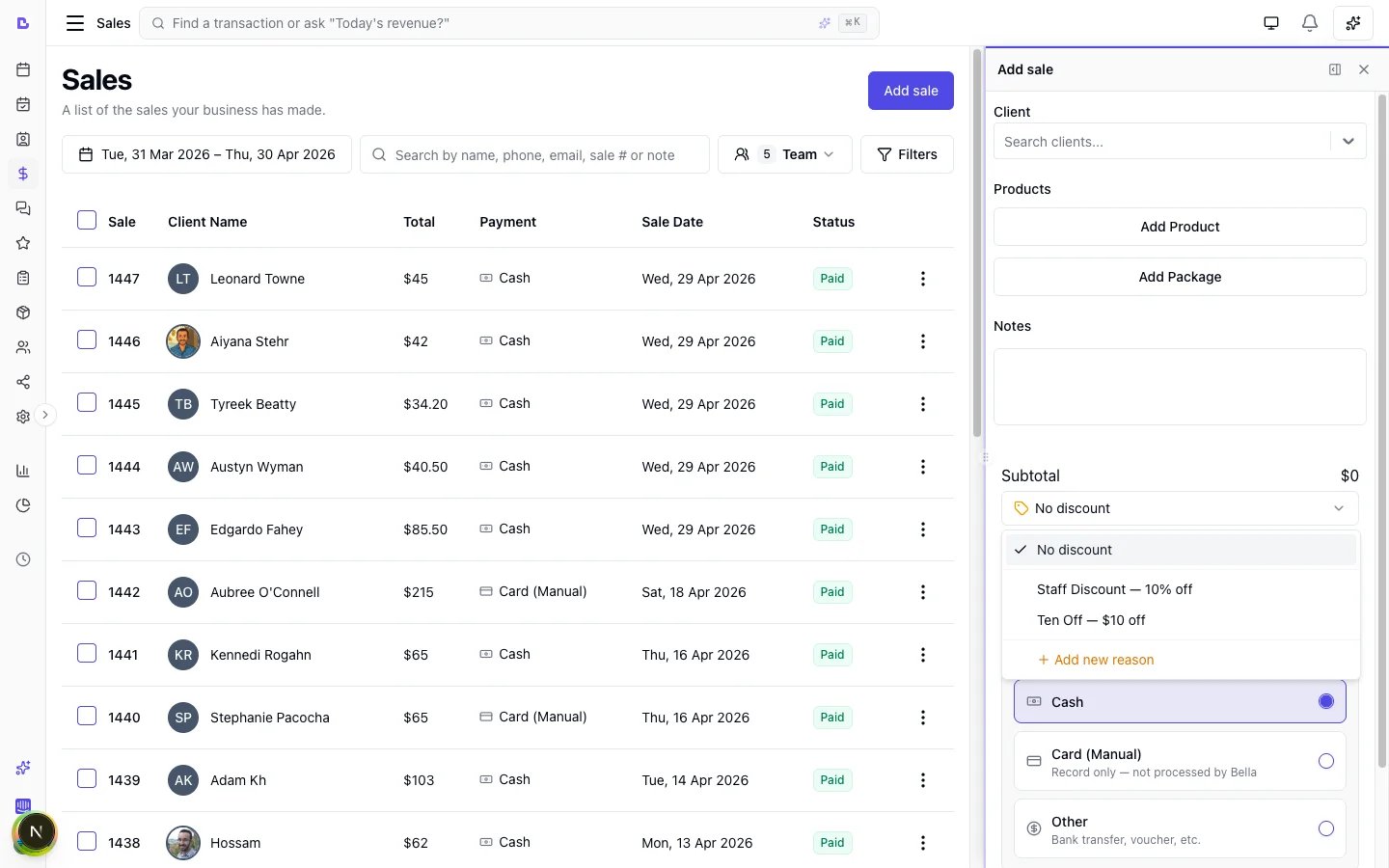
Task: Select the Other payment radio option
Action: [x=1326, y=828]
